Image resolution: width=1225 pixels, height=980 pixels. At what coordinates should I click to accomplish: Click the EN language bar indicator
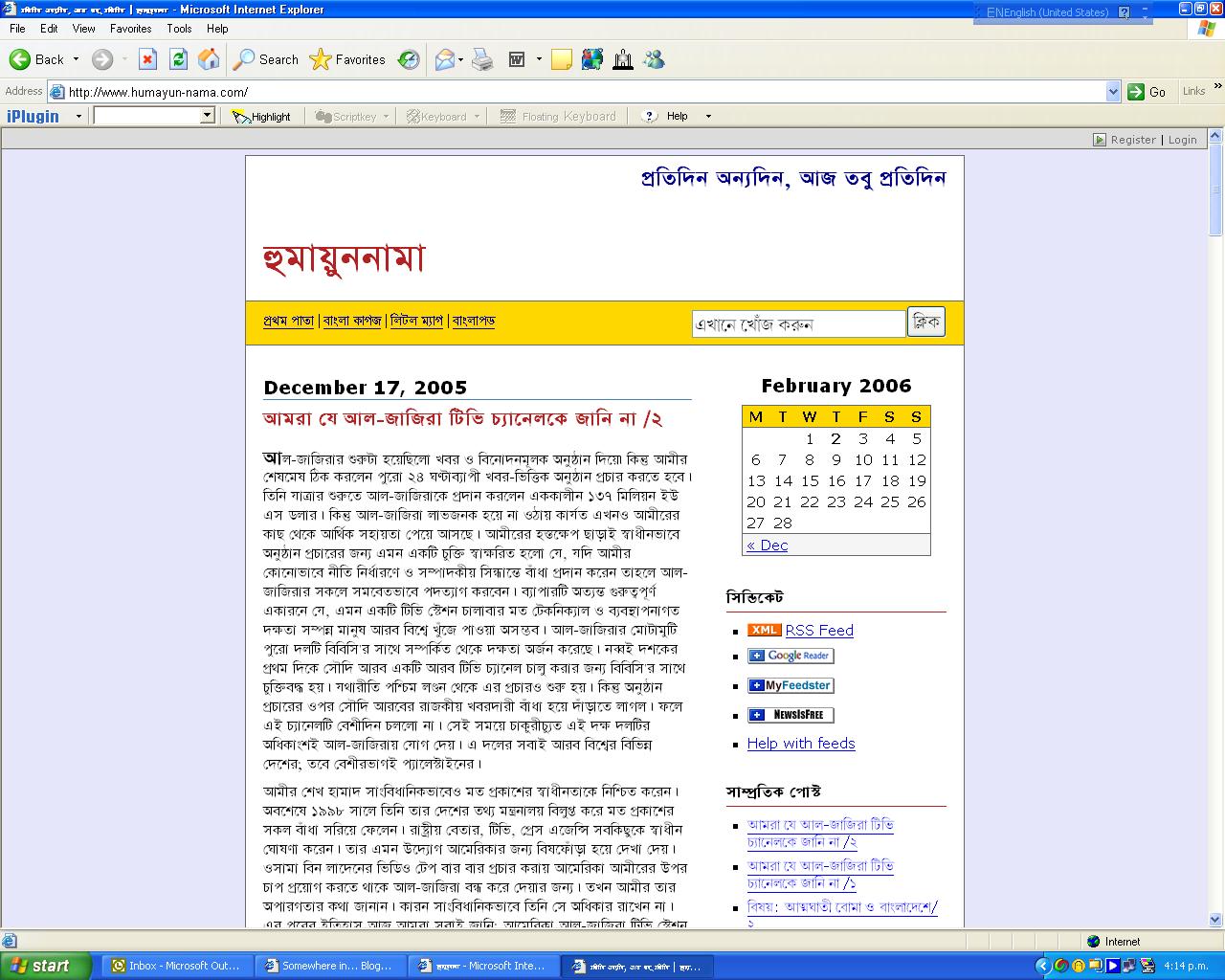pyautogui.click(x=993, y=12)
